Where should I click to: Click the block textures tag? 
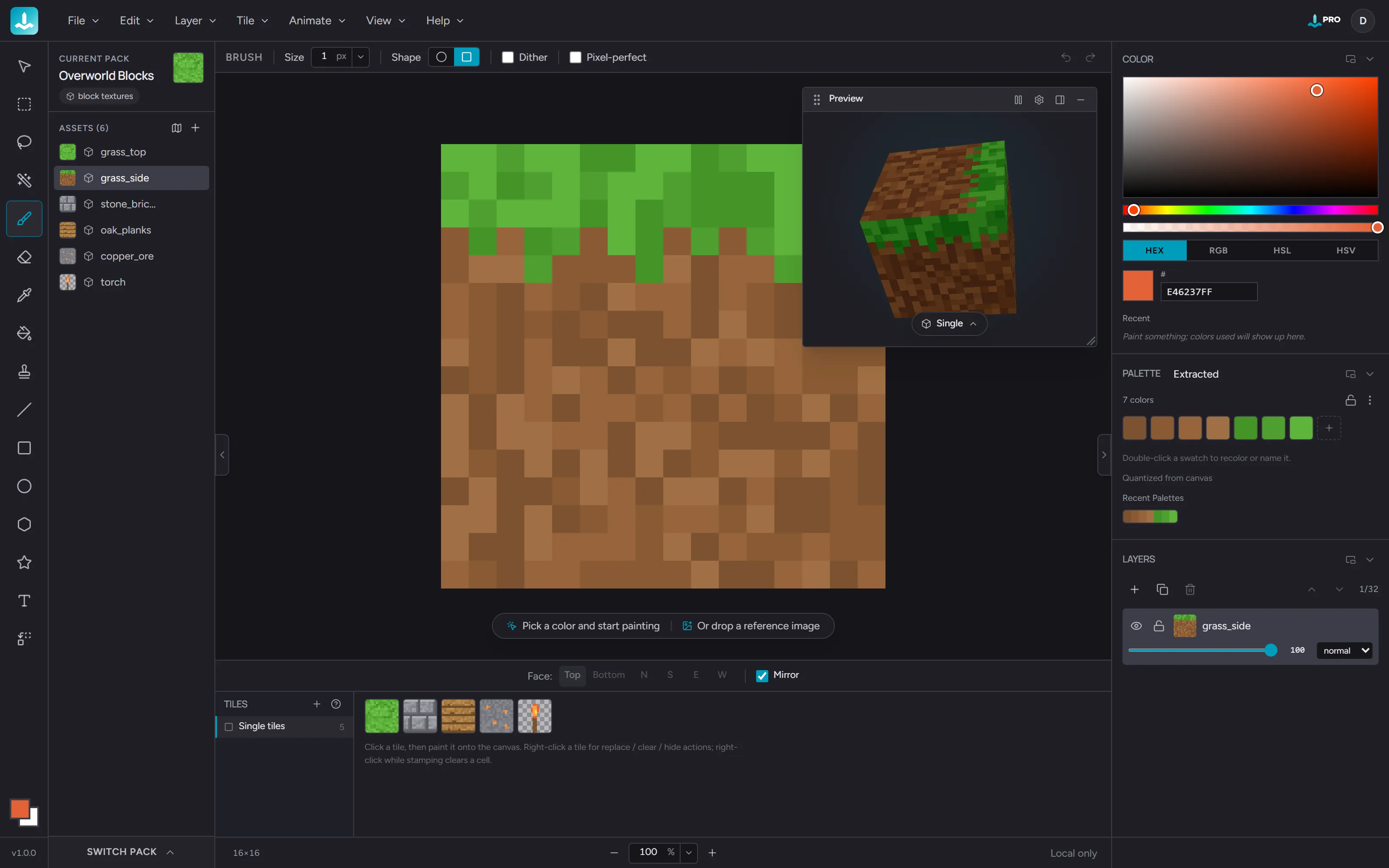point(99,96)
